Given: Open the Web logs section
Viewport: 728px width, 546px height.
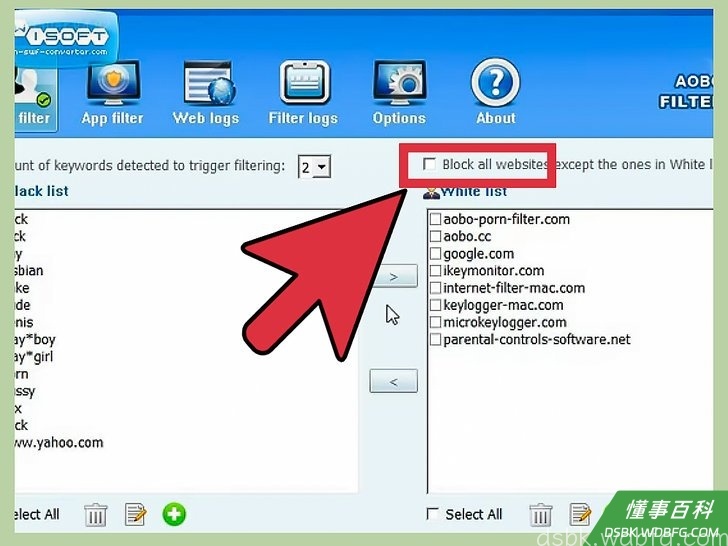Looking at the screenshot, I should point(206,93).
